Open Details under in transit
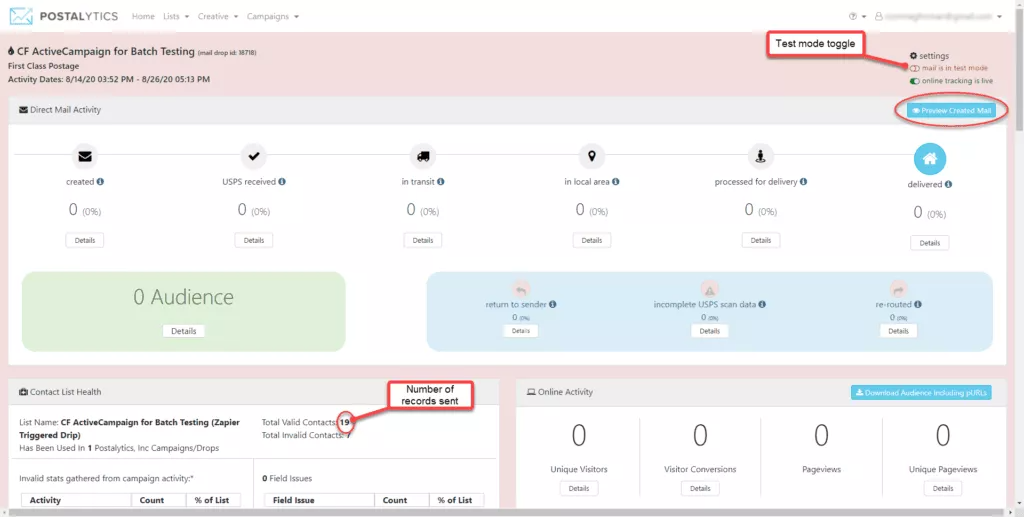 [x=423, y=240]
